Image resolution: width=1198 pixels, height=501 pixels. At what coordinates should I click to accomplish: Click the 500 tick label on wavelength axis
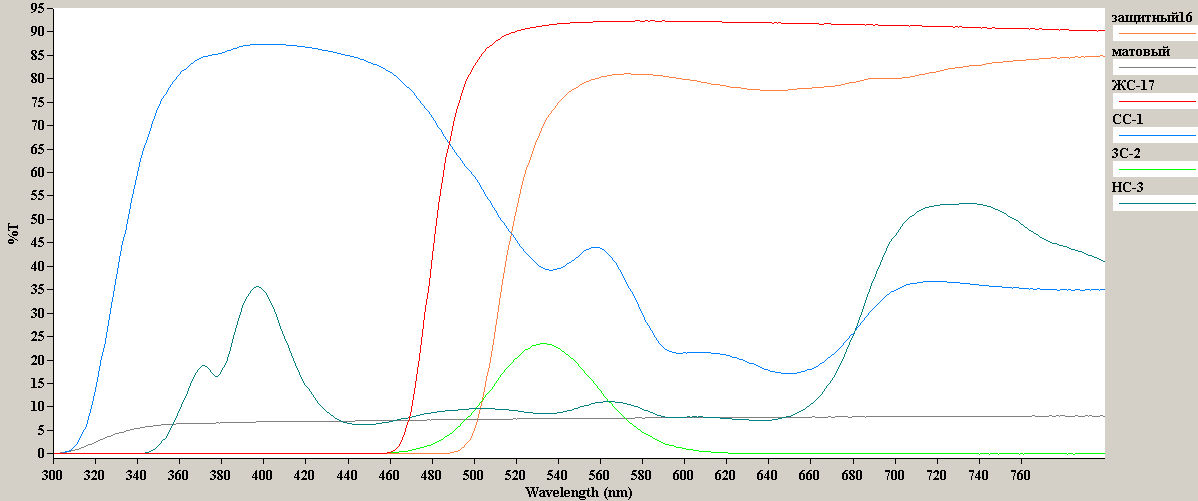pyautogui.click(x=474, y=474)
